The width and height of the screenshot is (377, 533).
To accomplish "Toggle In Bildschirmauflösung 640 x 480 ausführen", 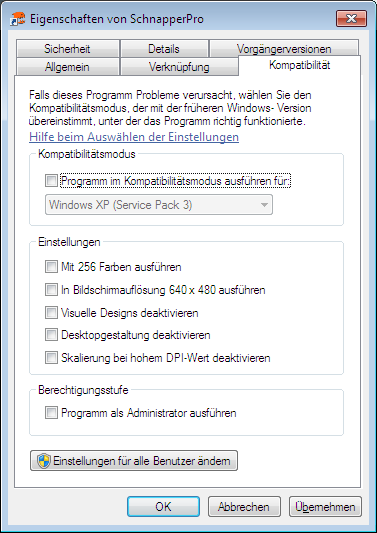I will 51,290.
